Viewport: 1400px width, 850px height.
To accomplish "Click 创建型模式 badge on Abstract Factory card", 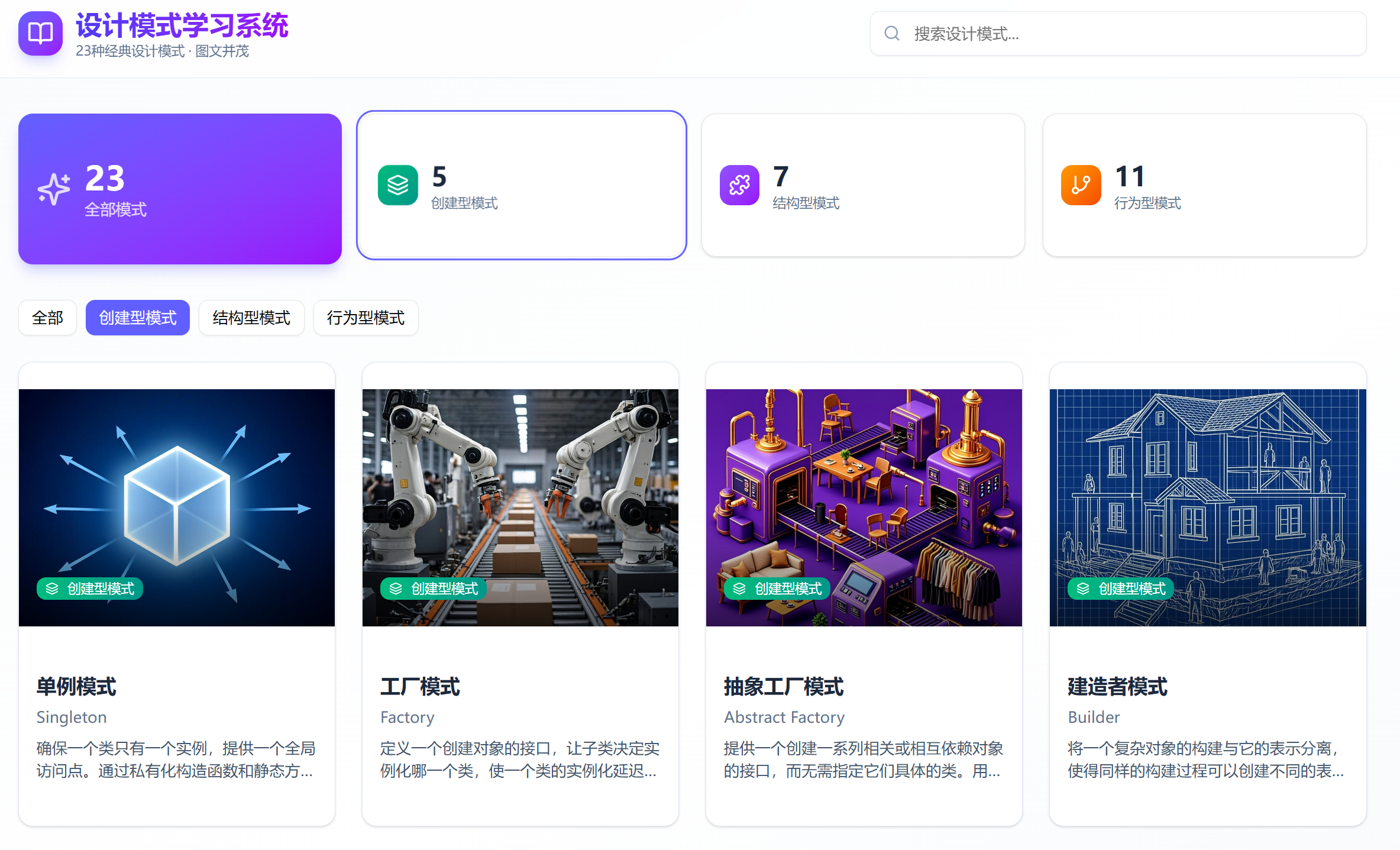I will (x=777, y=589).
